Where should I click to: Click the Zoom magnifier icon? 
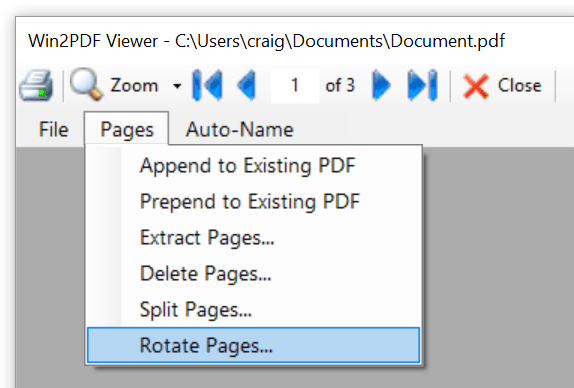(86, 84)
